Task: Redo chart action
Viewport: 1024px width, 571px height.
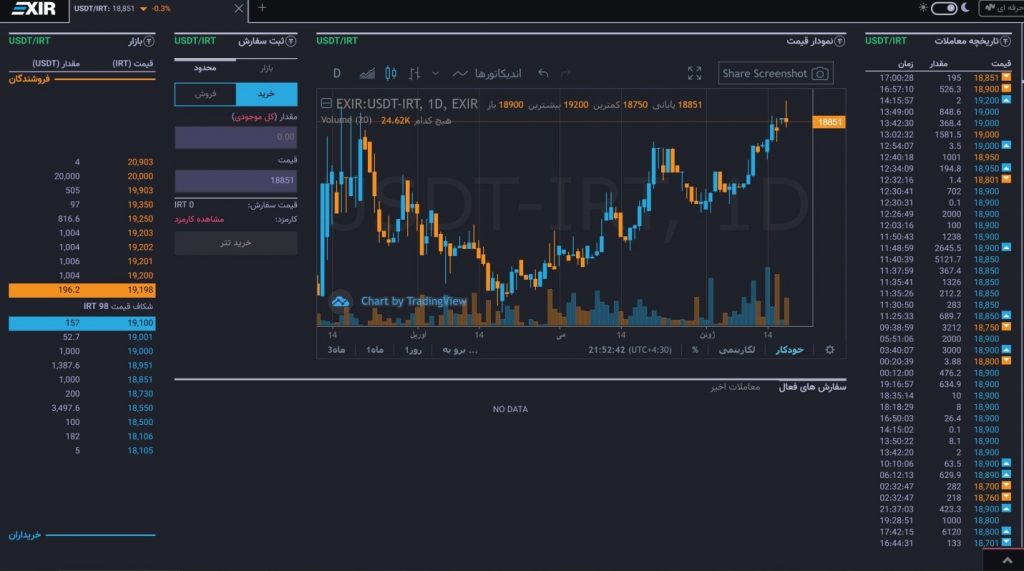Action: tap(566, 73)
